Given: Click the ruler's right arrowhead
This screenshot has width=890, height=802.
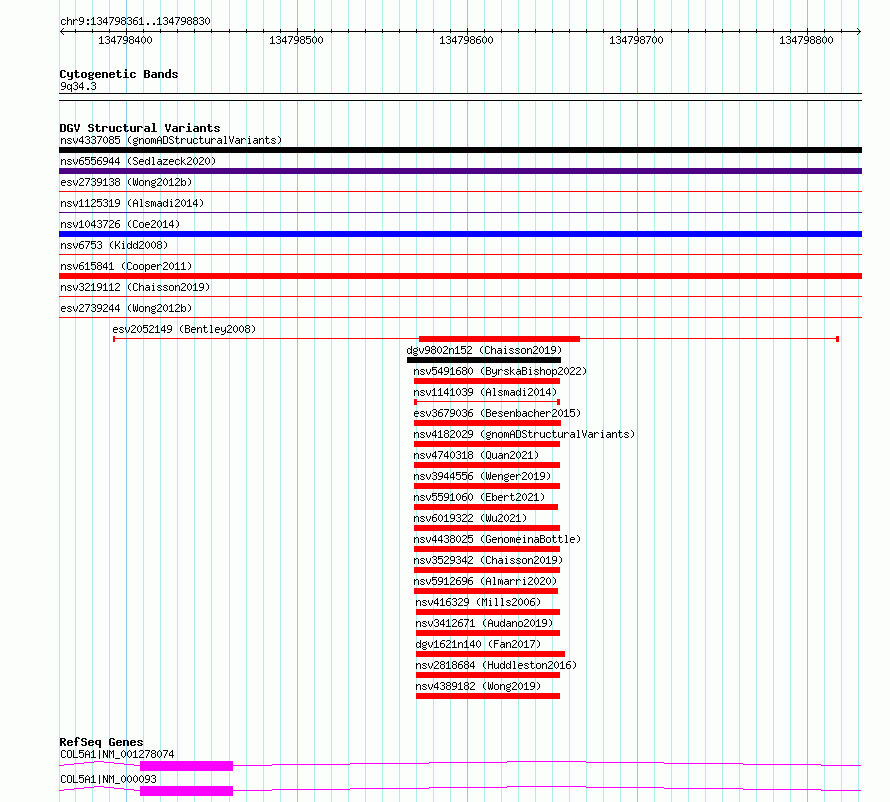Looking at the screenshot, I should (x=859, y=31).
